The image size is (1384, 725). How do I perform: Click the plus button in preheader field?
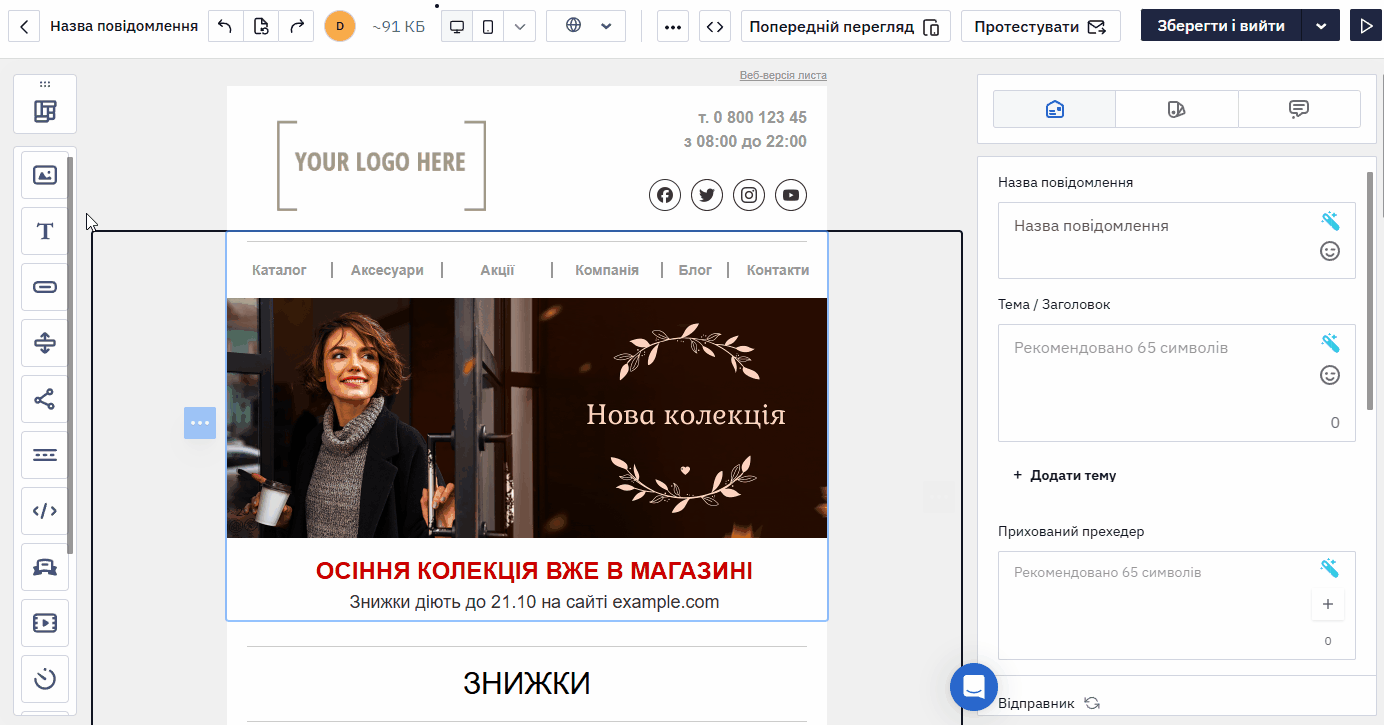(x=1328, y=604)
